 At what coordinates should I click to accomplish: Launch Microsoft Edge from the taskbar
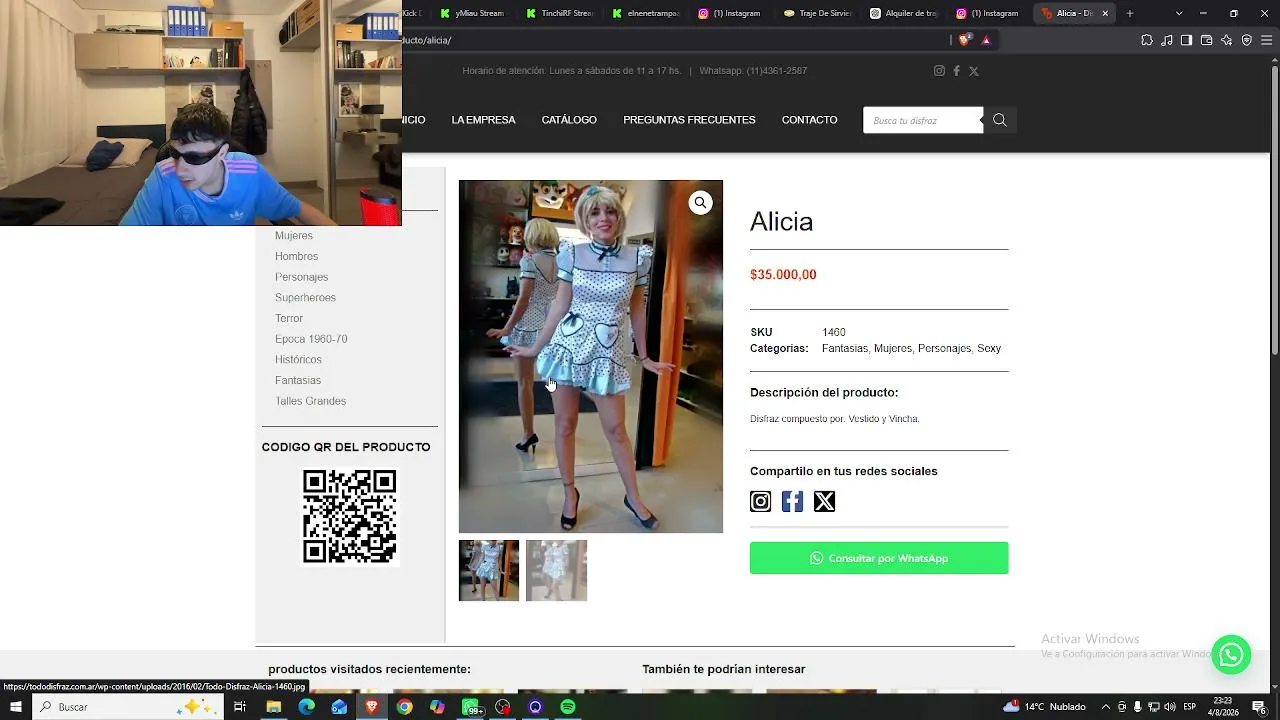(x=306, y=707)
